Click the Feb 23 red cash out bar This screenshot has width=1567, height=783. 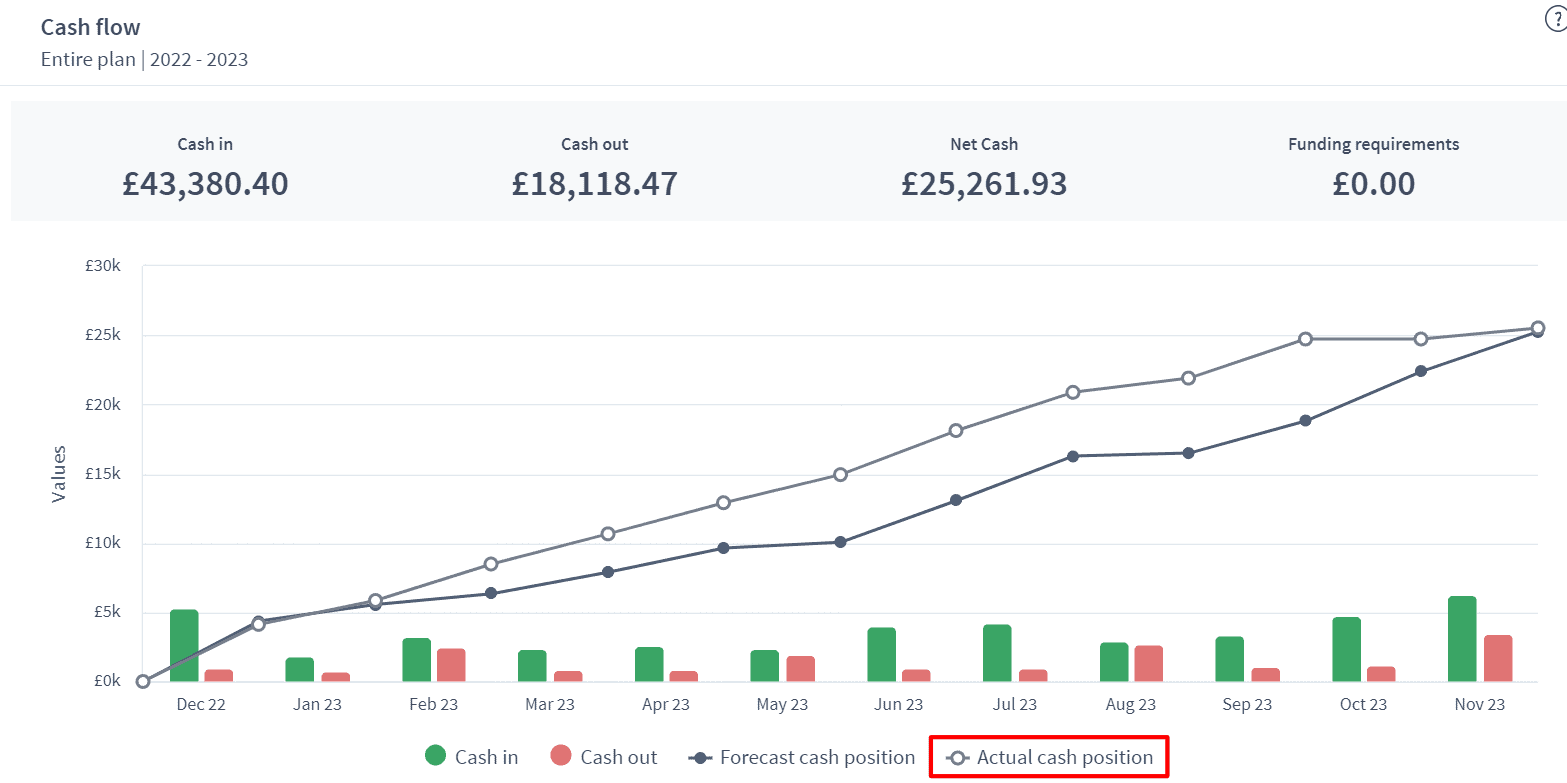tap(451, 665)
